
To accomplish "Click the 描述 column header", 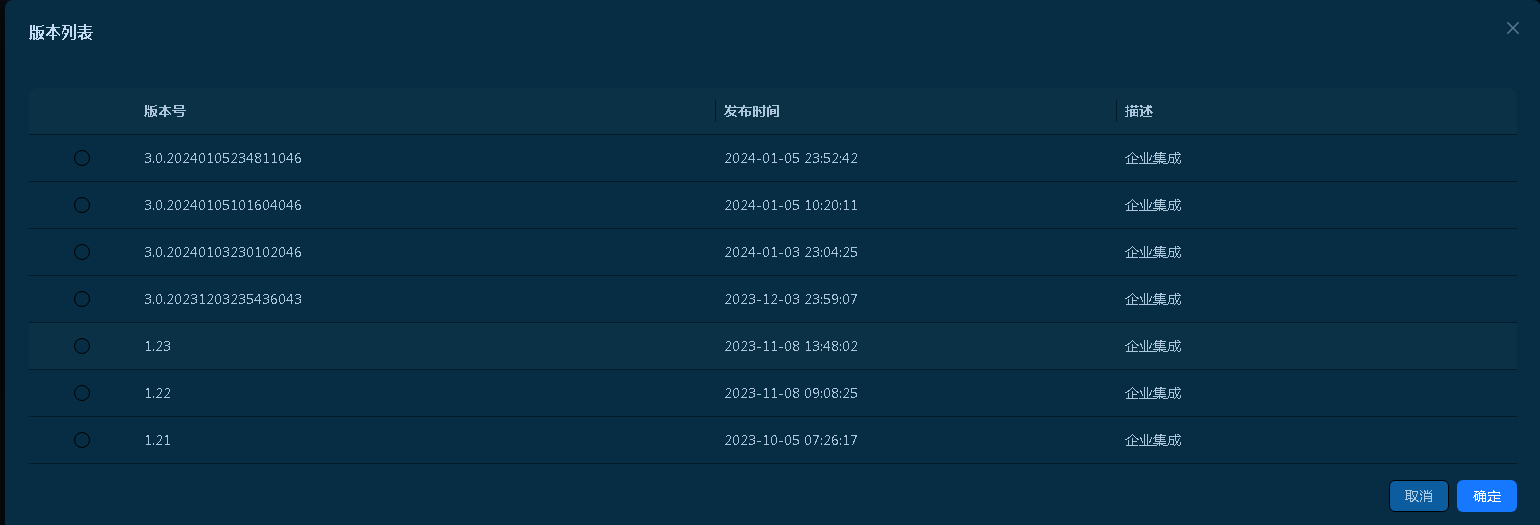I will pyautogui.click(x=1139, y=111).
